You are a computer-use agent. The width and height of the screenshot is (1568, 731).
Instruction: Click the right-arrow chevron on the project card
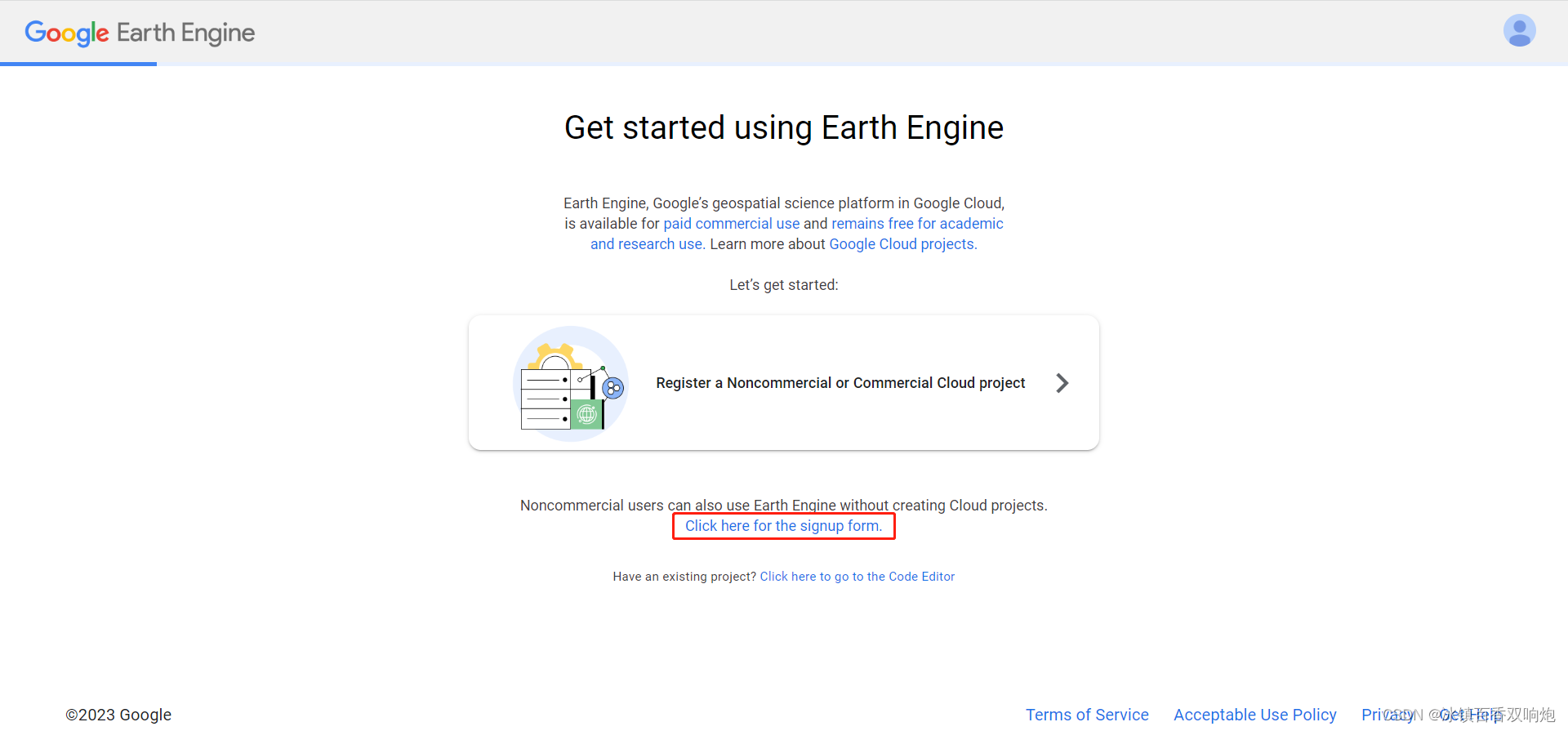(x=1062, y=382)
